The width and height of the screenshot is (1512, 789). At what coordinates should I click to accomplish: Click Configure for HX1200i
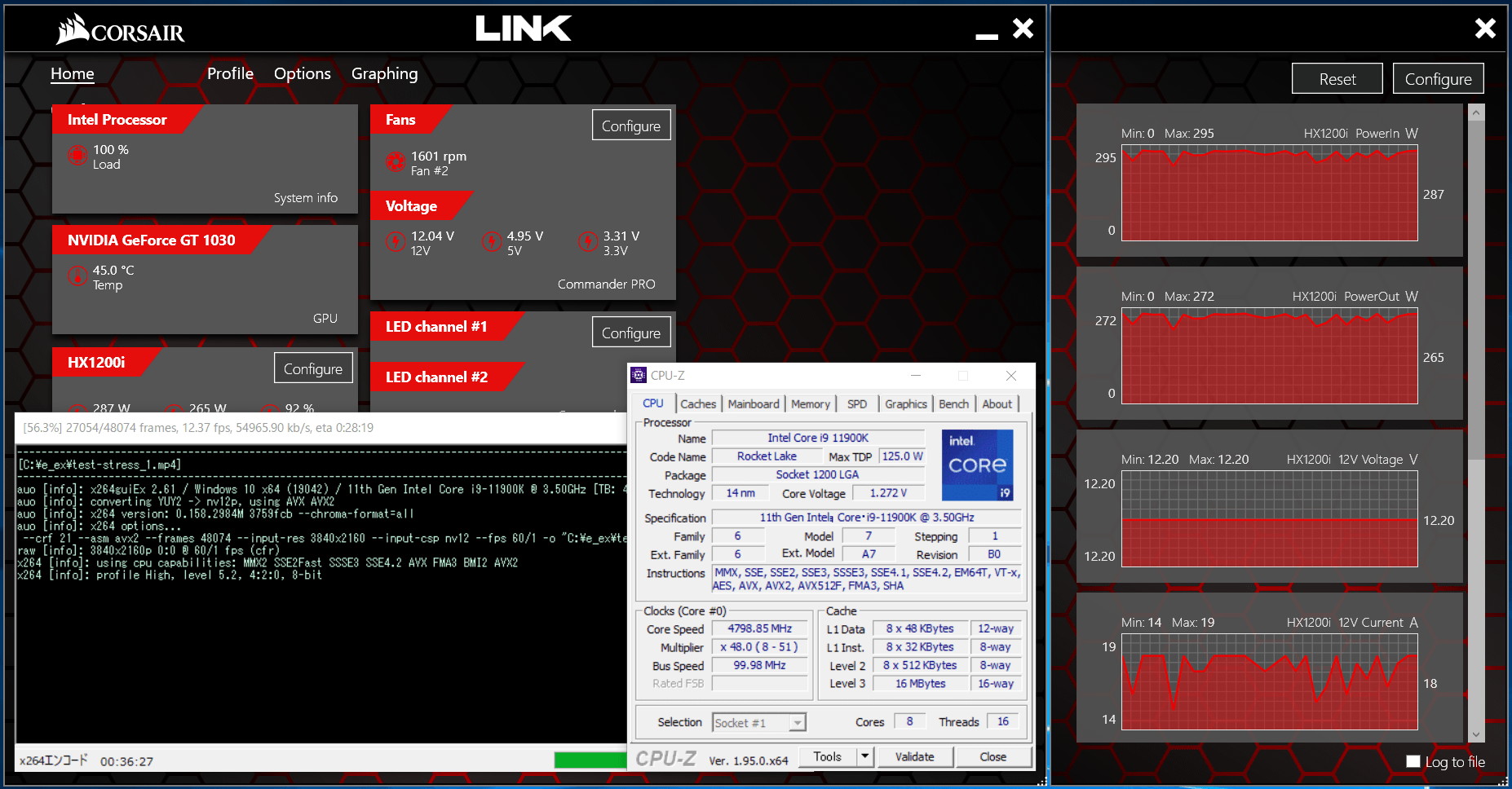pyautogui.click(x=313, y=368)
